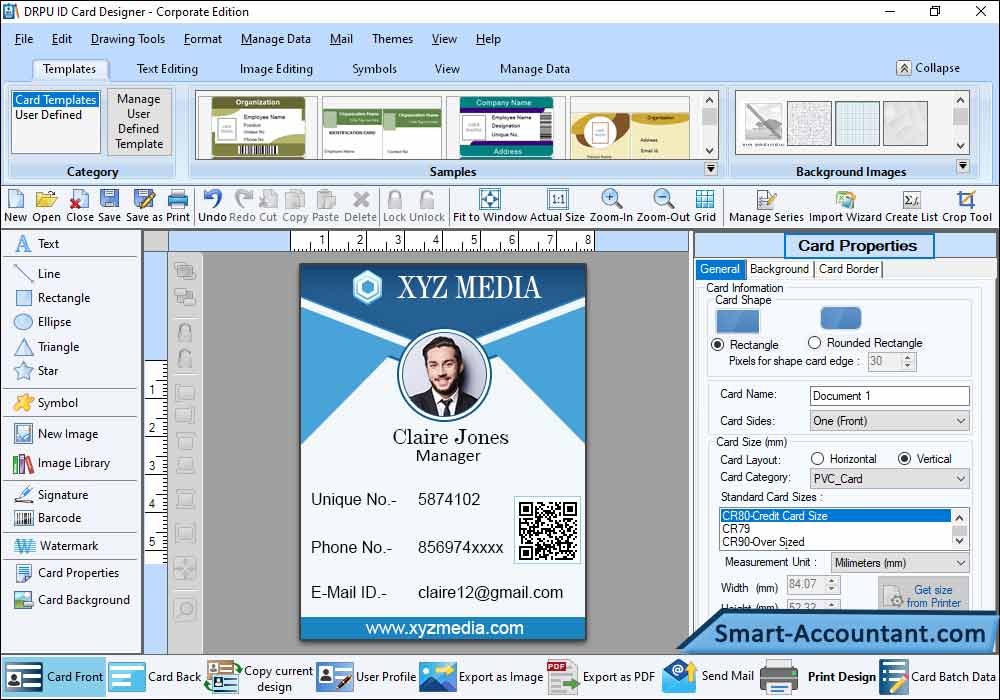
Task: Open the Drawing Tools menu
Action: click(x=128, y=39)
